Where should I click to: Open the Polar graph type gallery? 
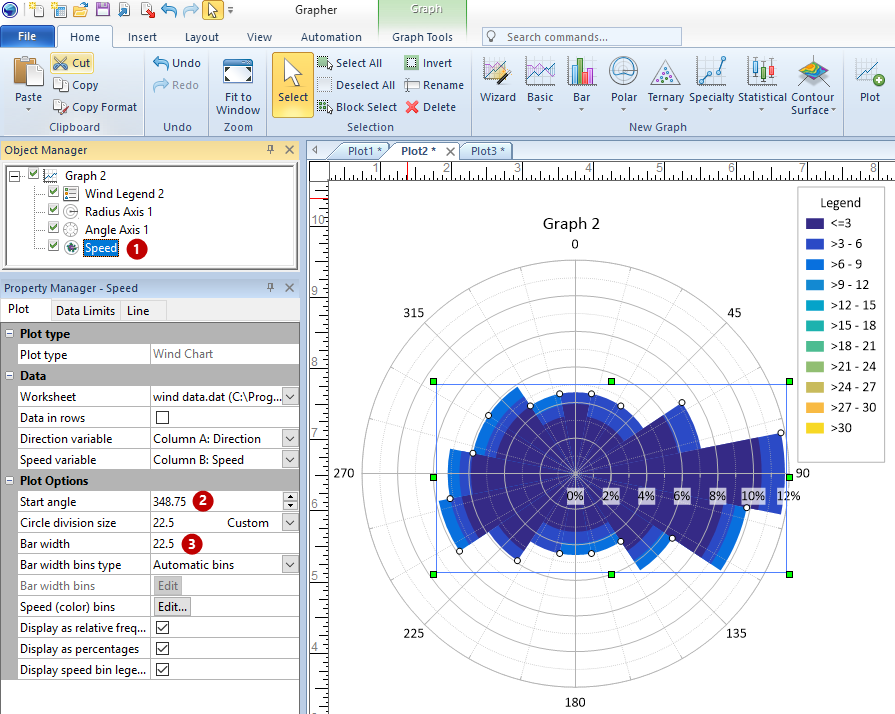624,82
